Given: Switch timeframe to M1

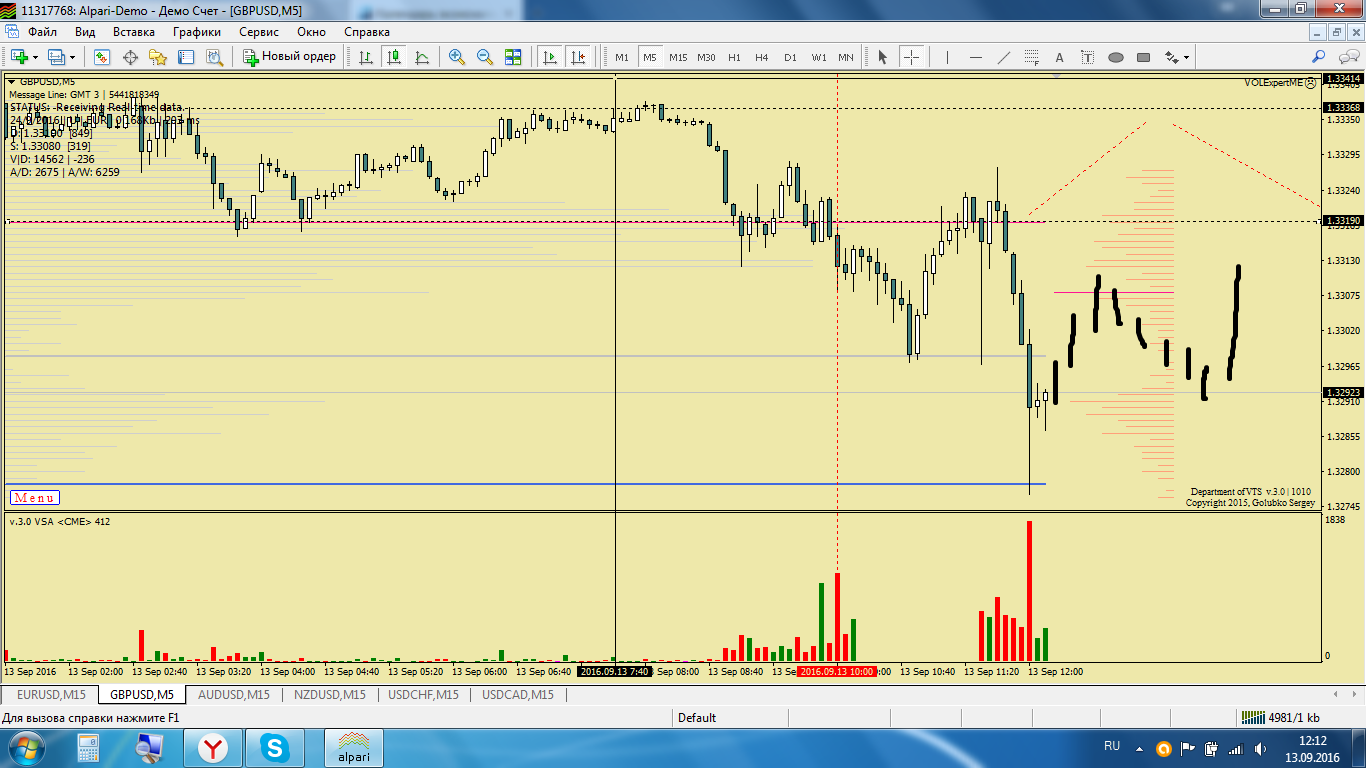Looking at the screenshot, I should pos(622,57).
